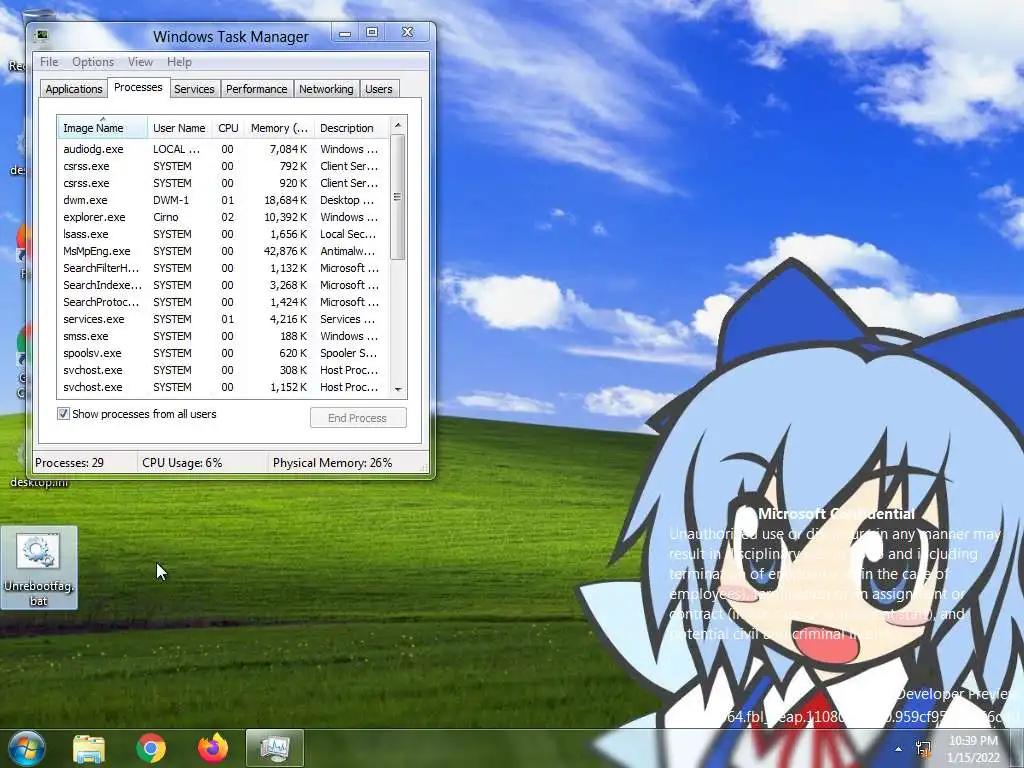This screenshot has height=768, width=1024.
Task: Select the SearchFilterH... process row
Action: point(223,268)
